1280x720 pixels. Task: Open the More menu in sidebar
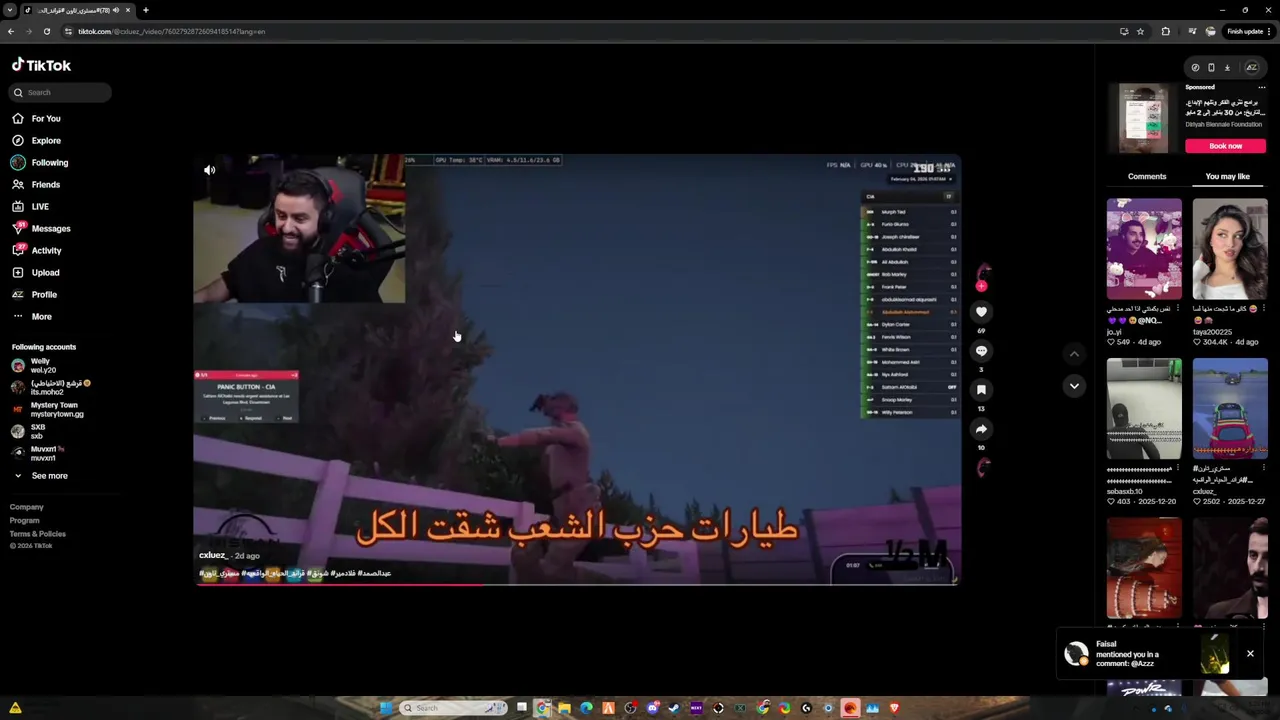click(32, 316)
